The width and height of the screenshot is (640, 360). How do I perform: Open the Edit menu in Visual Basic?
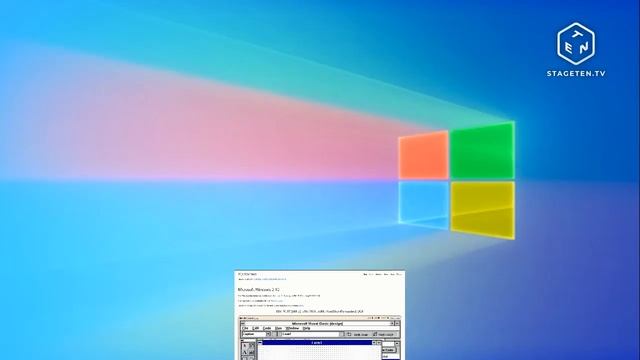click(x=256, y=328)
